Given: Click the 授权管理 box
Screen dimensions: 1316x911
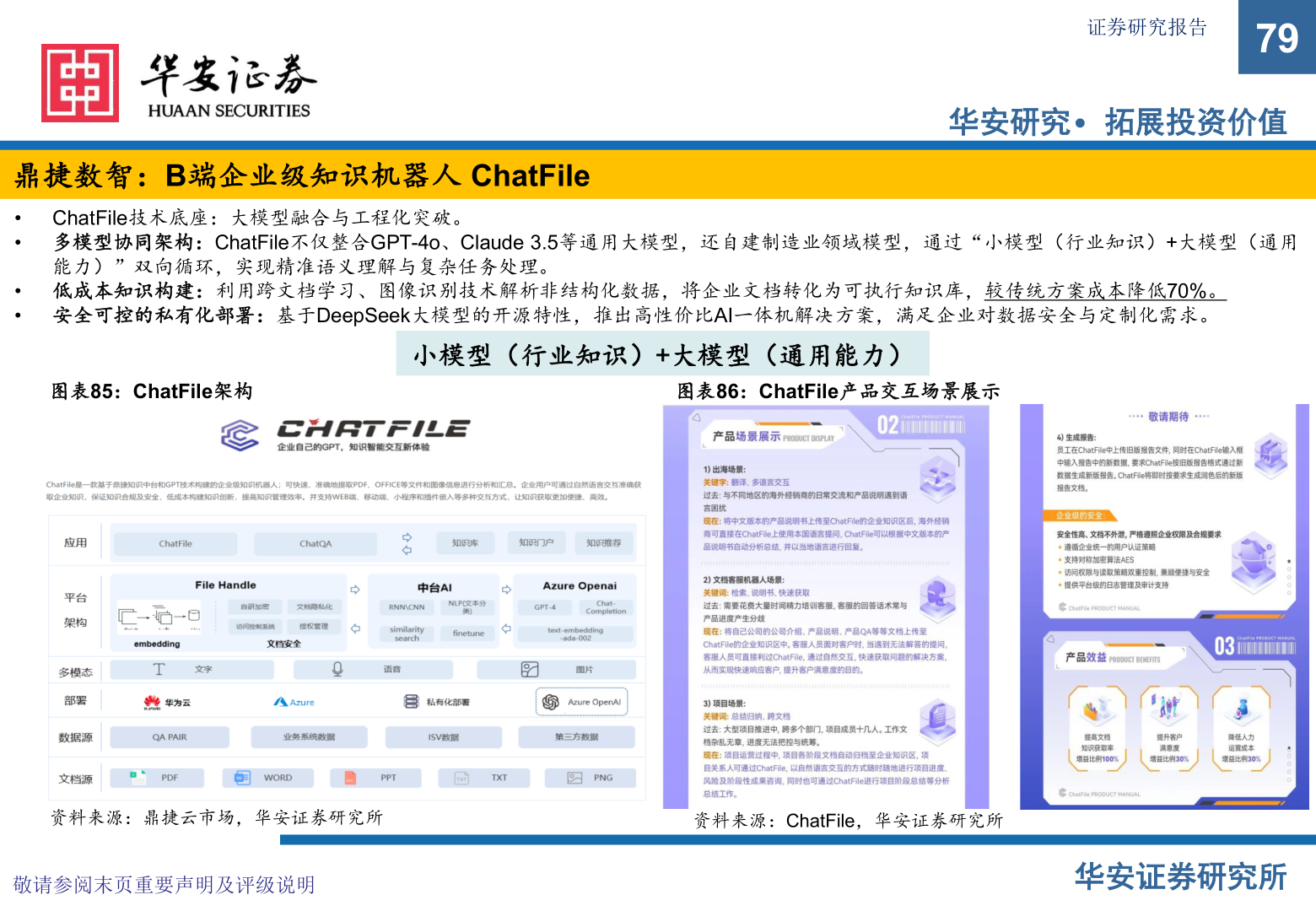Looking at the screenshot, I should click(x=314, y=627).
